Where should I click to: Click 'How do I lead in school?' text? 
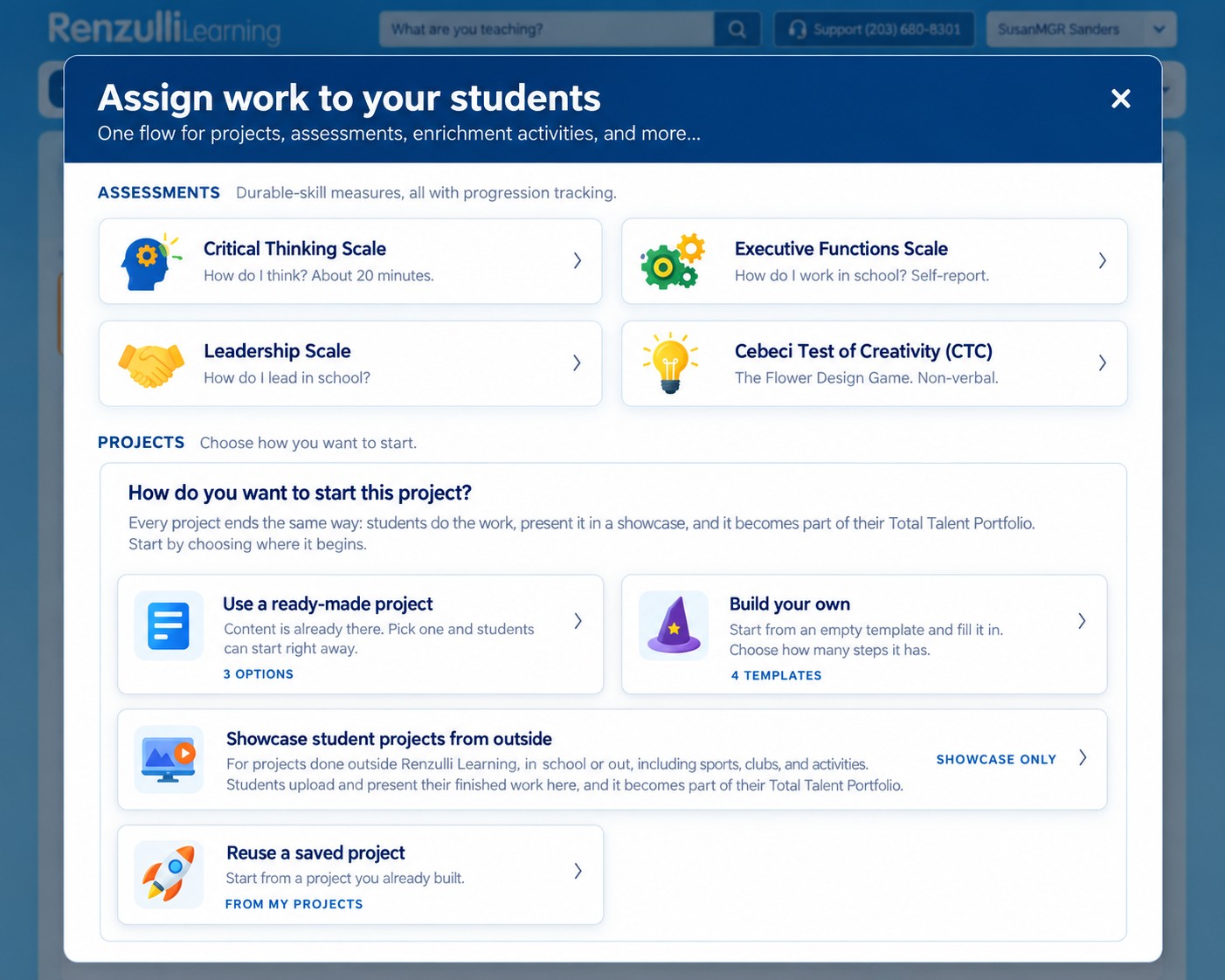[x=287, y=378]
